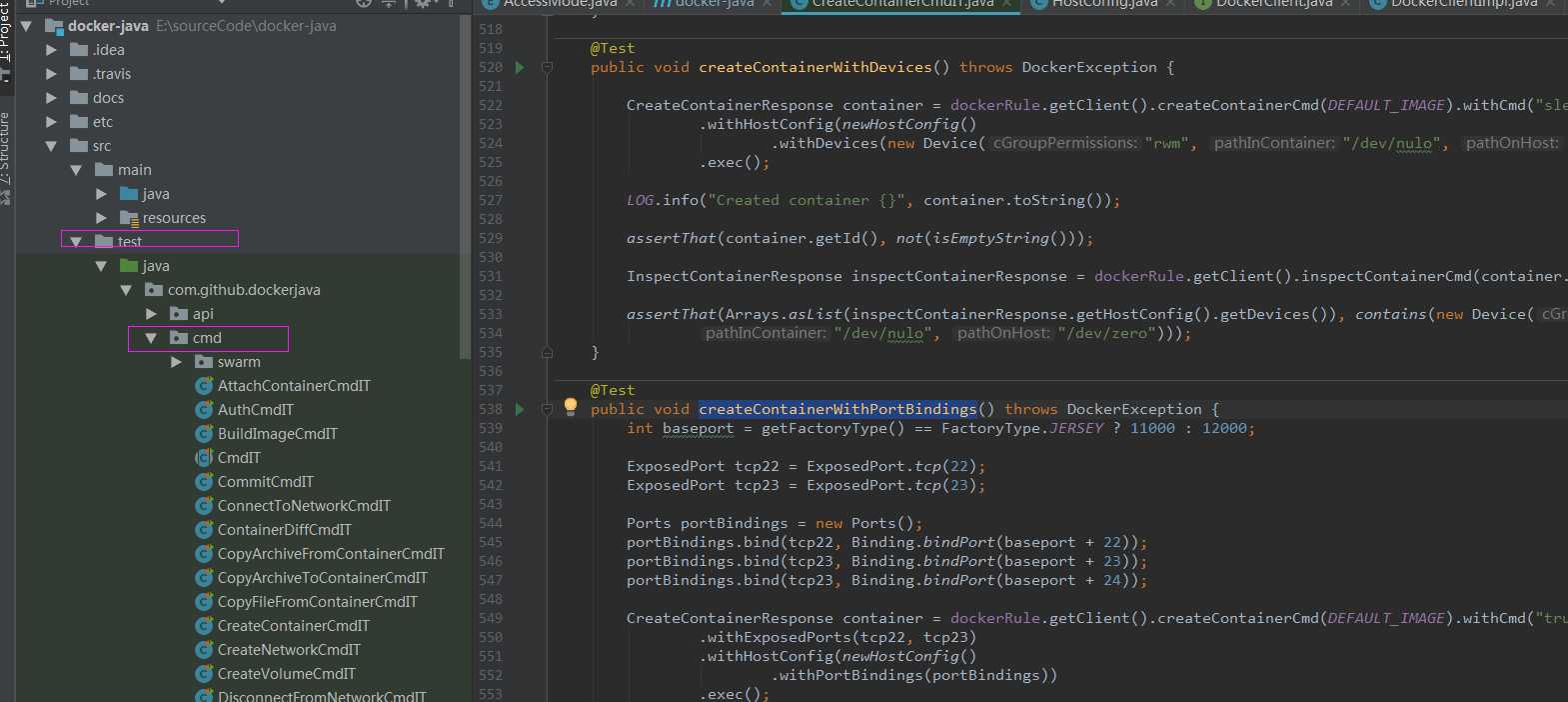The image size is (1568, 702).
Task: Collapse the src folder arrow
Action: 51,146
